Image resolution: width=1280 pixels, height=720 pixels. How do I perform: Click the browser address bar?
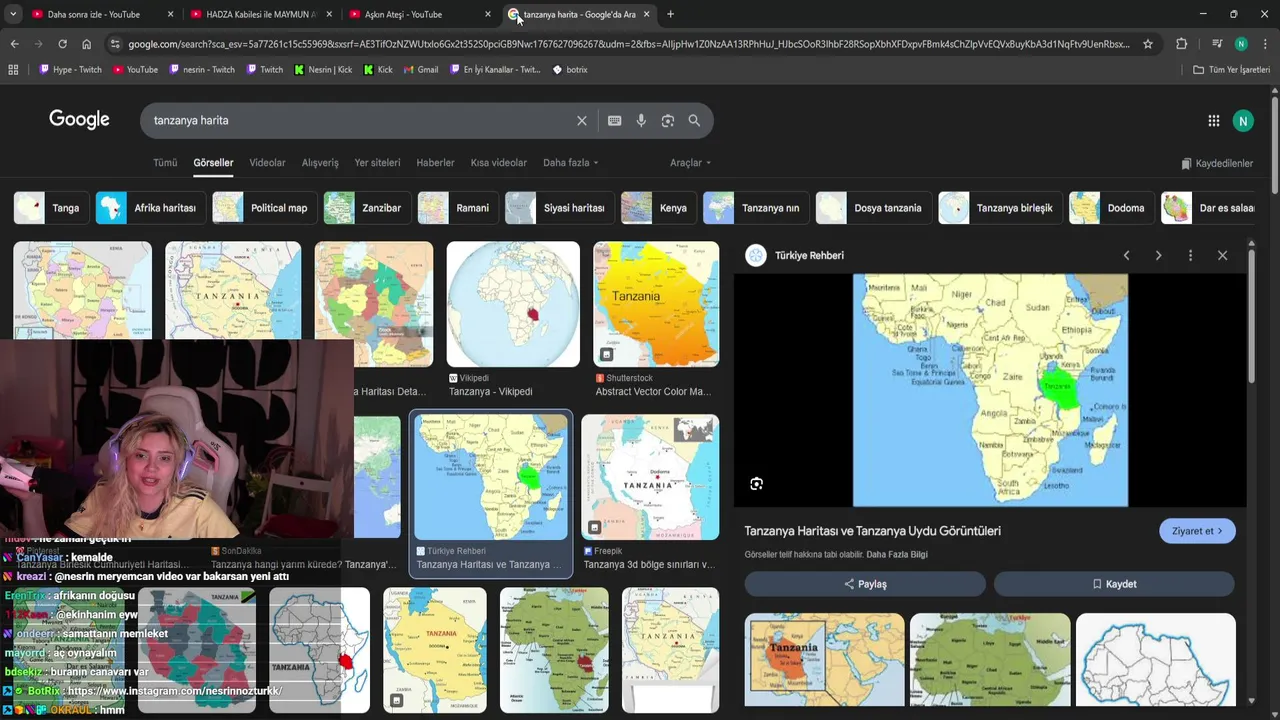(x=628, y=44)
